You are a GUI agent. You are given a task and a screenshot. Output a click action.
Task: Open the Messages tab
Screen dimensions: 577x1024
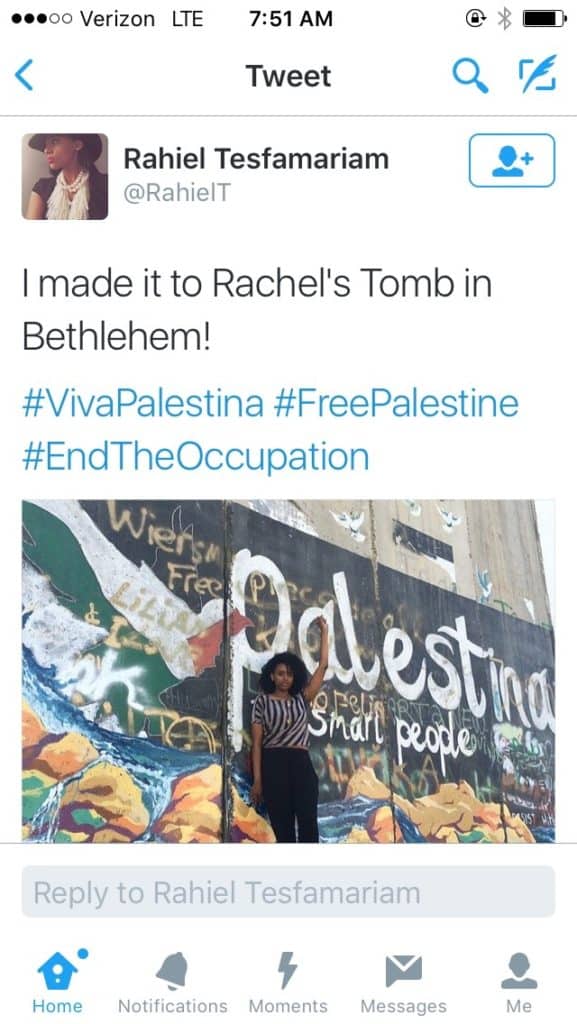coord(403,981)
